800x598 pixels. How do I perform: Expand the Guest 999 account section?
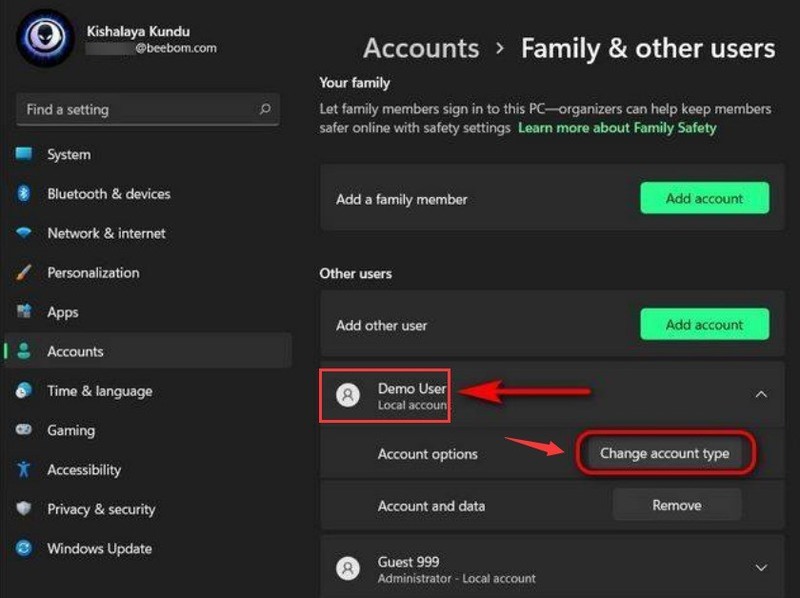click(x=759, y=569)
